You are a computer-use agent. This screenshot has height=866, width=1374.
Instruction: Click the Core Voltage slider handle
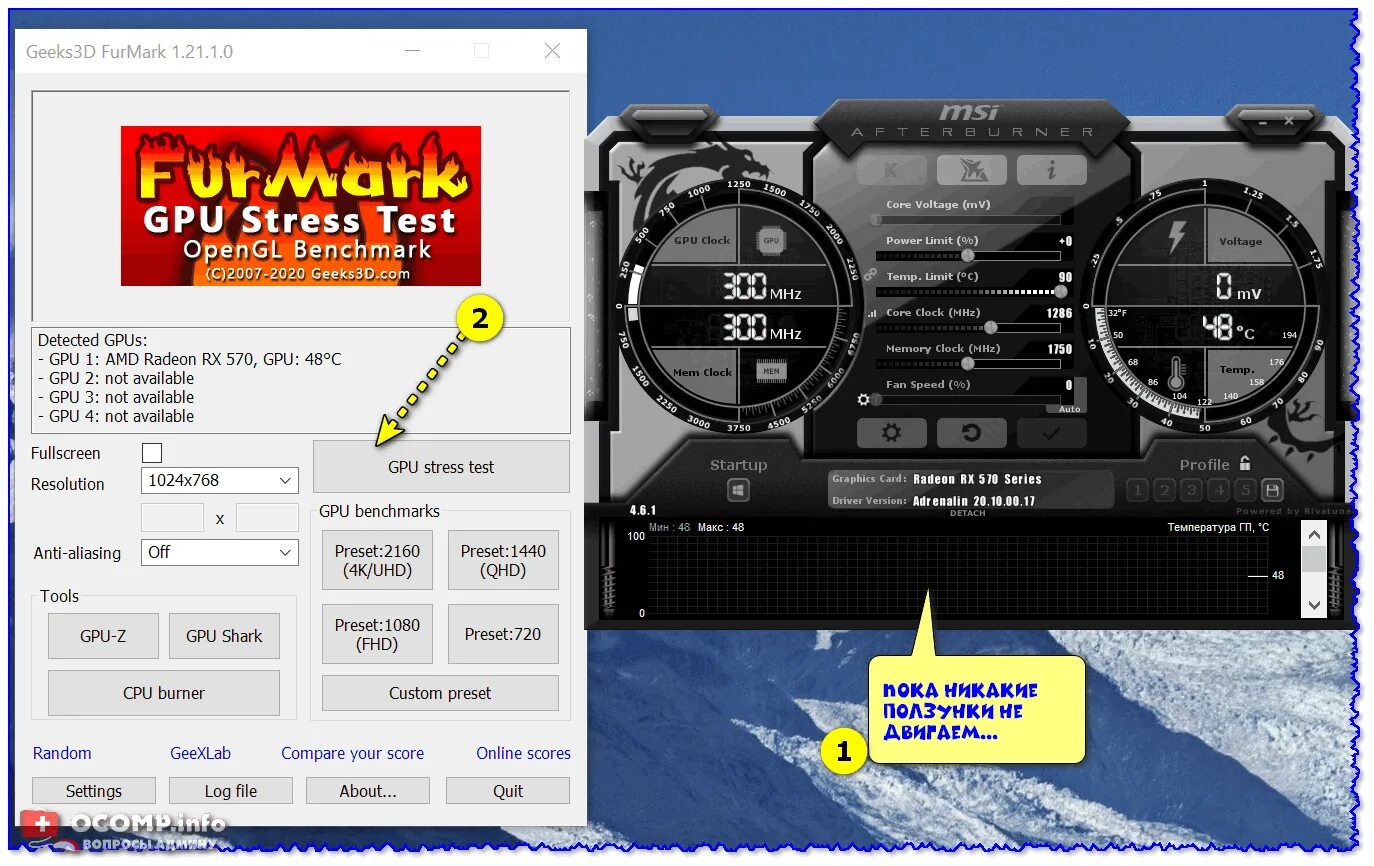[877, 220]
